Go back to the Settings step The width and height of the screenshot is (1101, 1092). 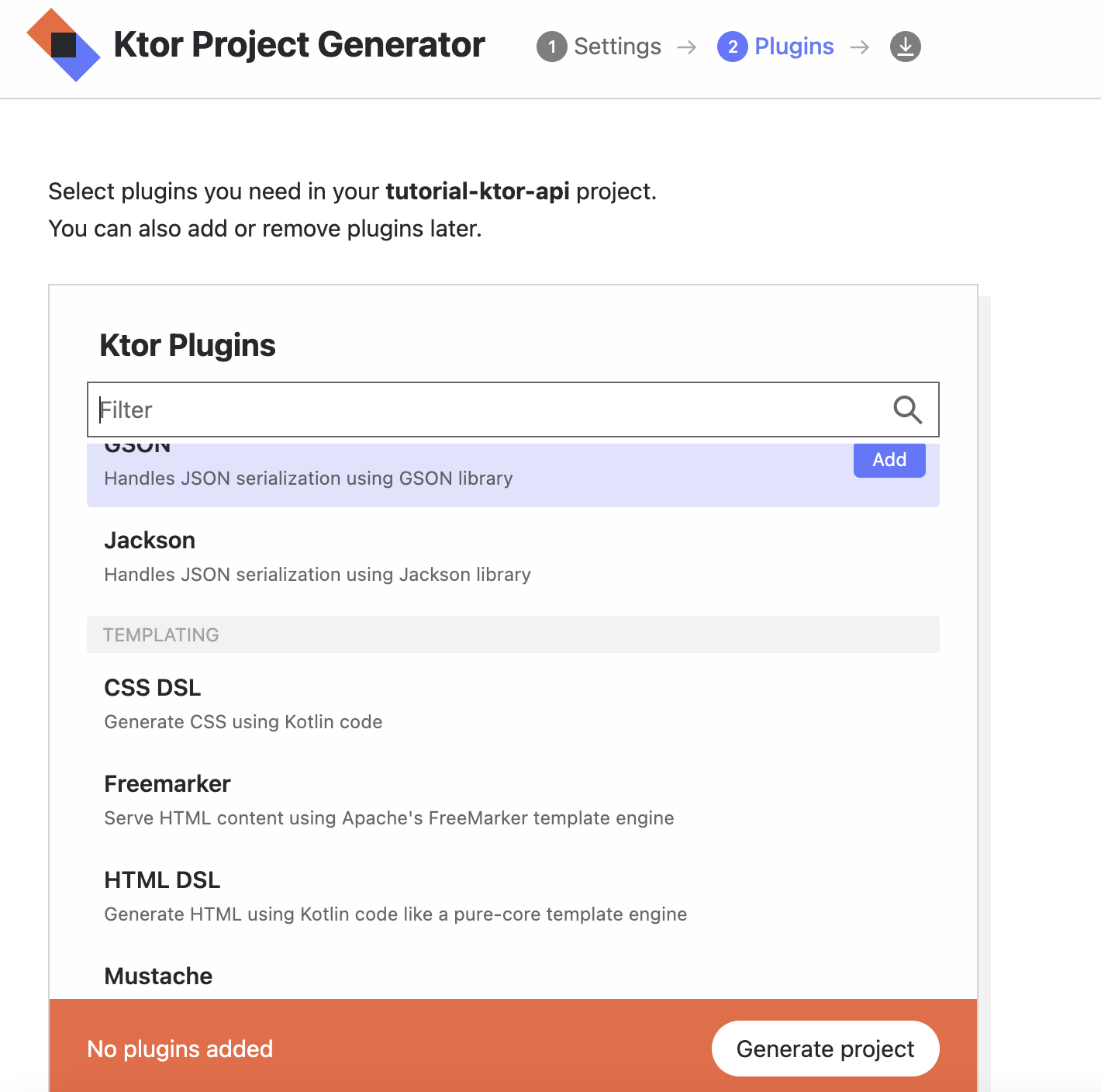(x=617, y=47)
